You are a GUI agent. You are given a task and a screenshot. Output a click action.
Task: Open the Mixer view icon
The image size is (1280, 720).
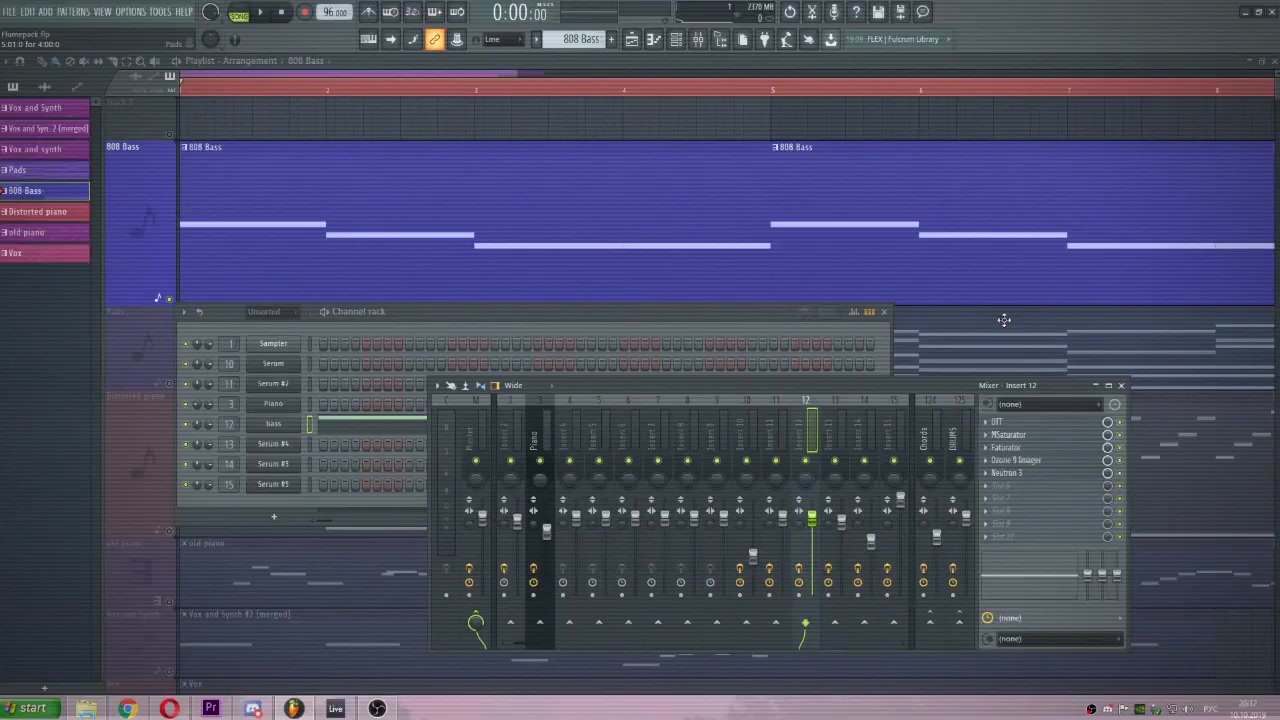[698, 39]
